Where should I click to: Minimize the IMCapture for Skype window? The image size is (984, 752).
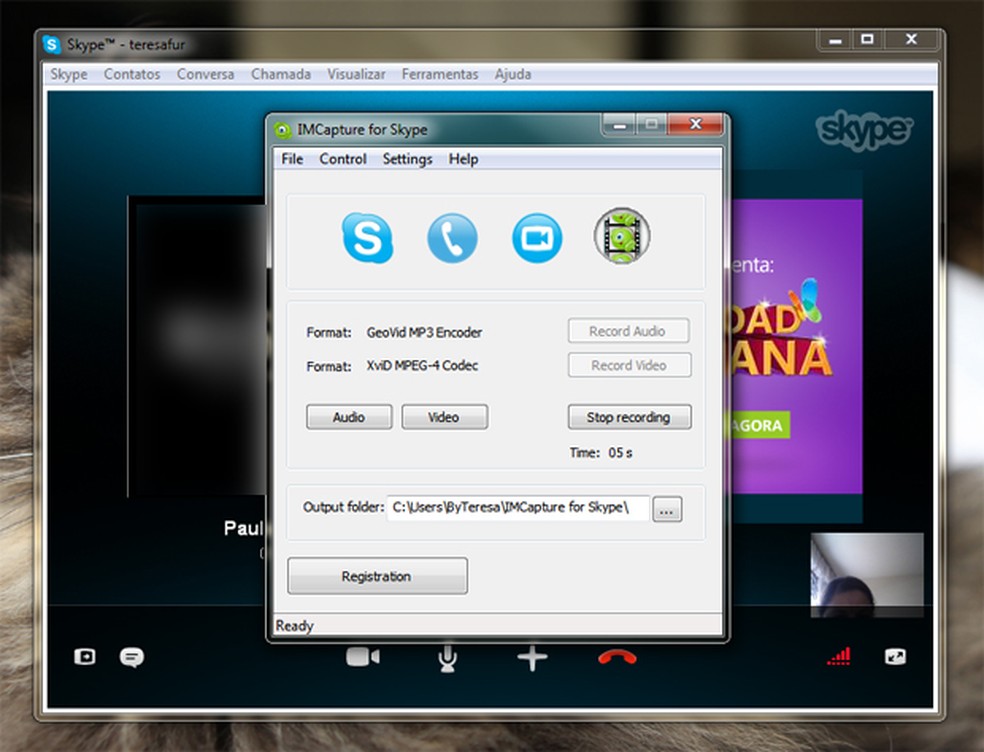click(619, 125)
